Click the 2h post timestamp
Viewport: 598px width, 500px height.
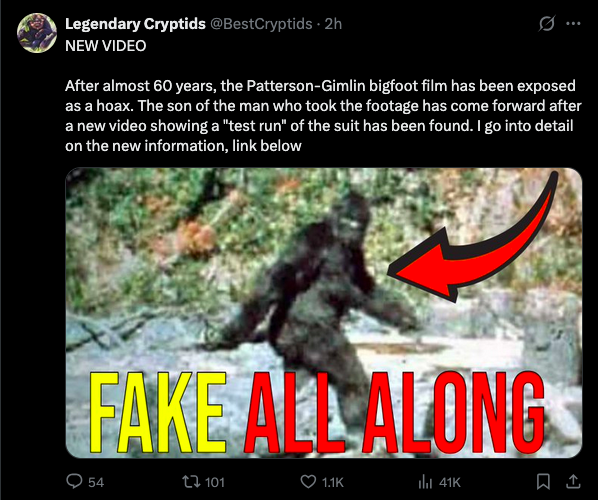[x=333, y=24]
